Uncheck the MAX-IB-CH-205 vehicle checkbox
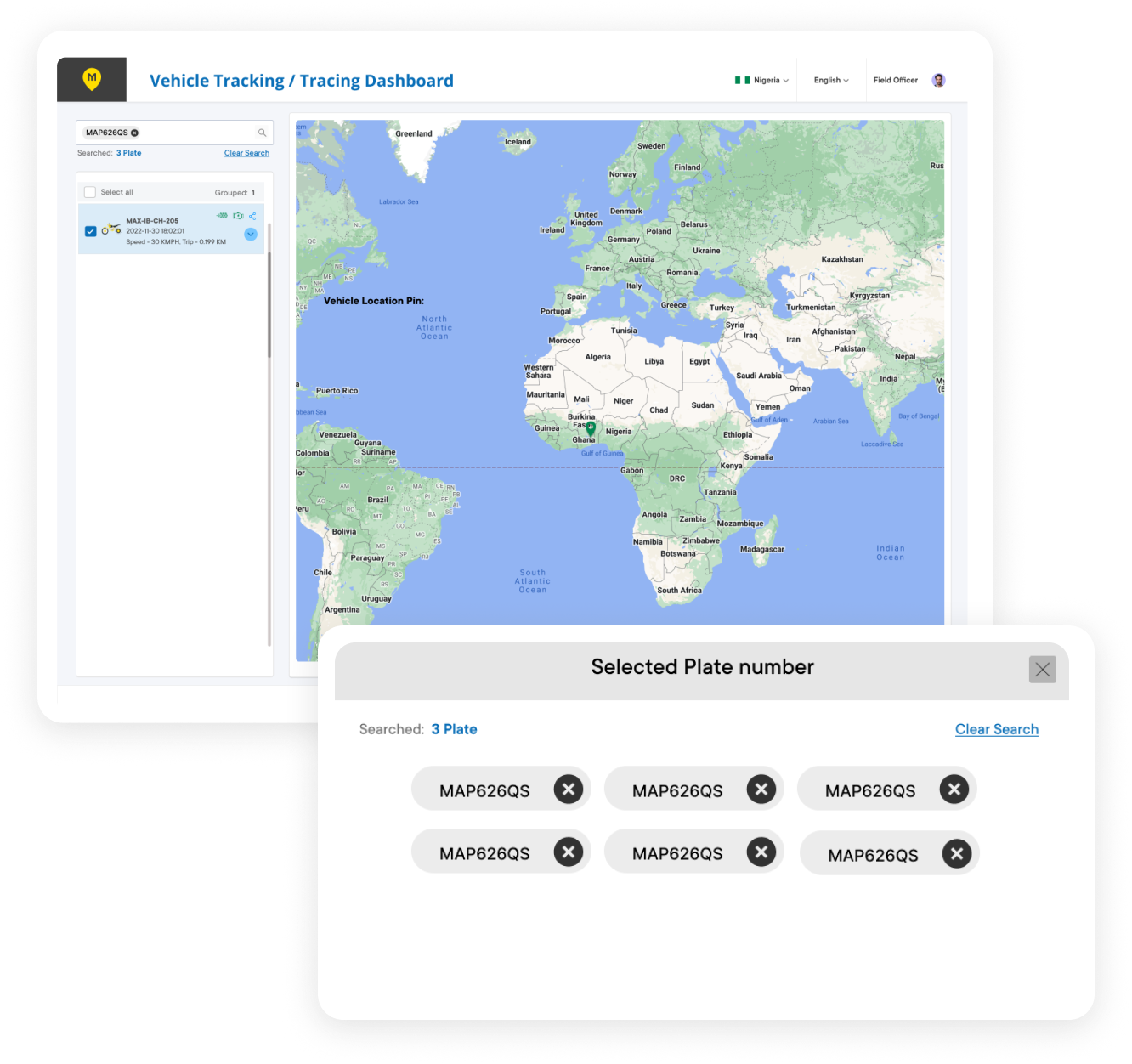1132x1064 pixels. (90, 230)
